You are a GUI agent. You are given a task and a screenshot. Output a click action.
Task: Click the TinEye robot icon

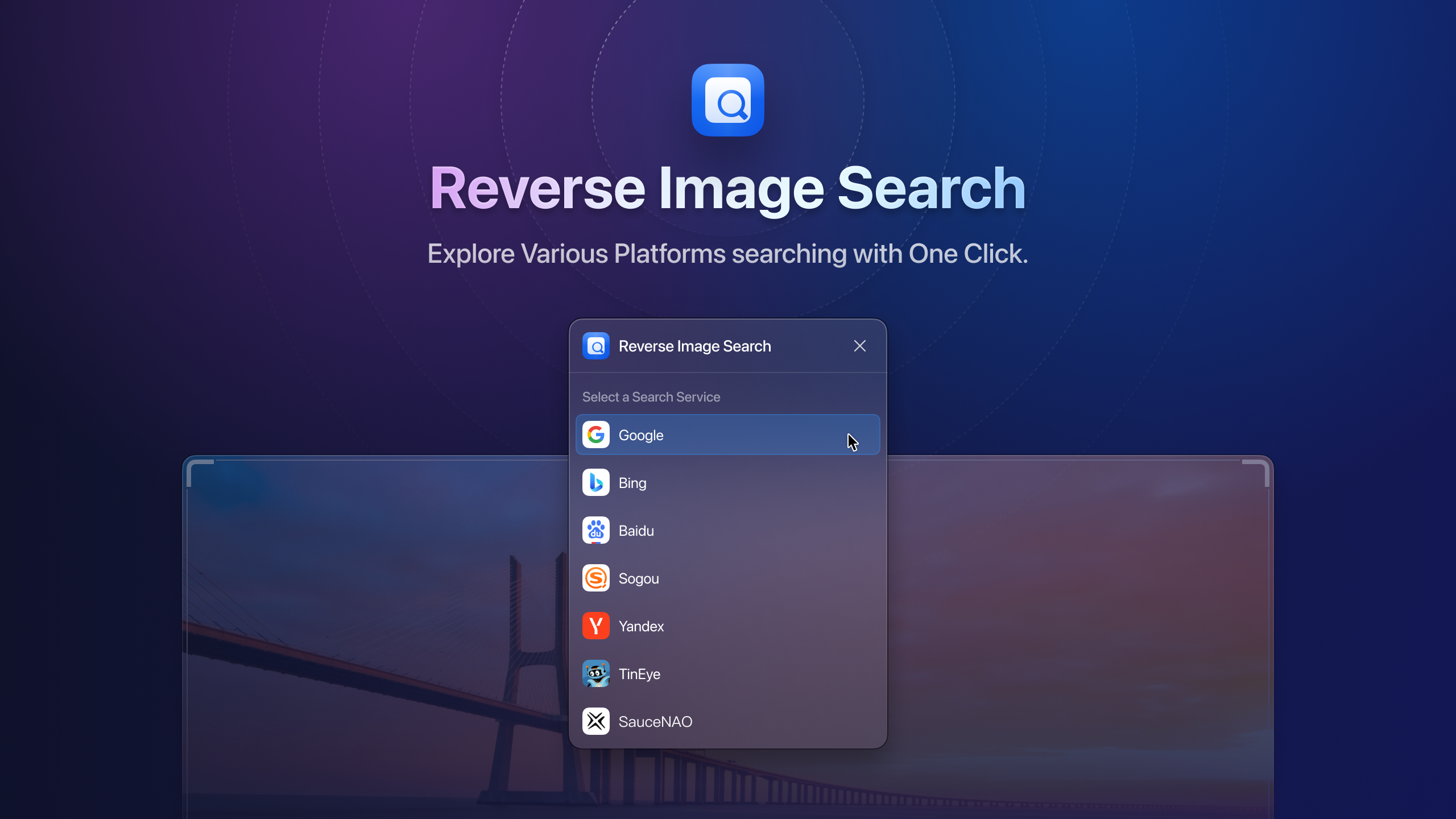(595, 673)
